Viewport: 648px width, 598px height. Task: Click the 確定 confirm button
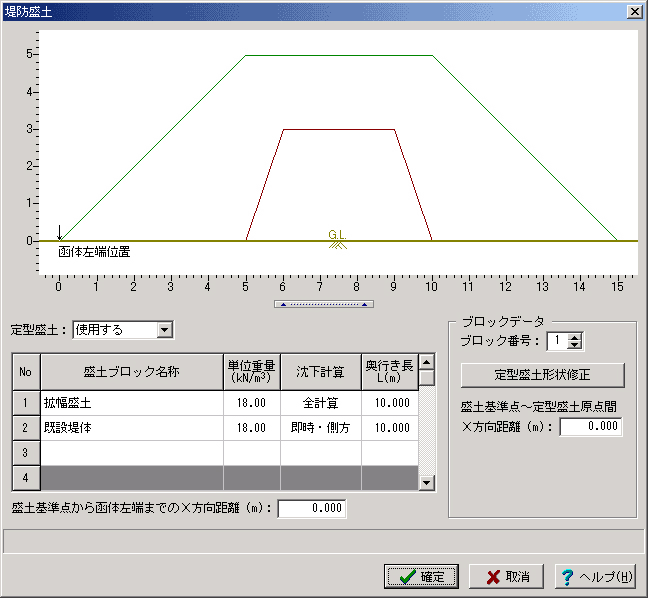[x=421, y=576]
